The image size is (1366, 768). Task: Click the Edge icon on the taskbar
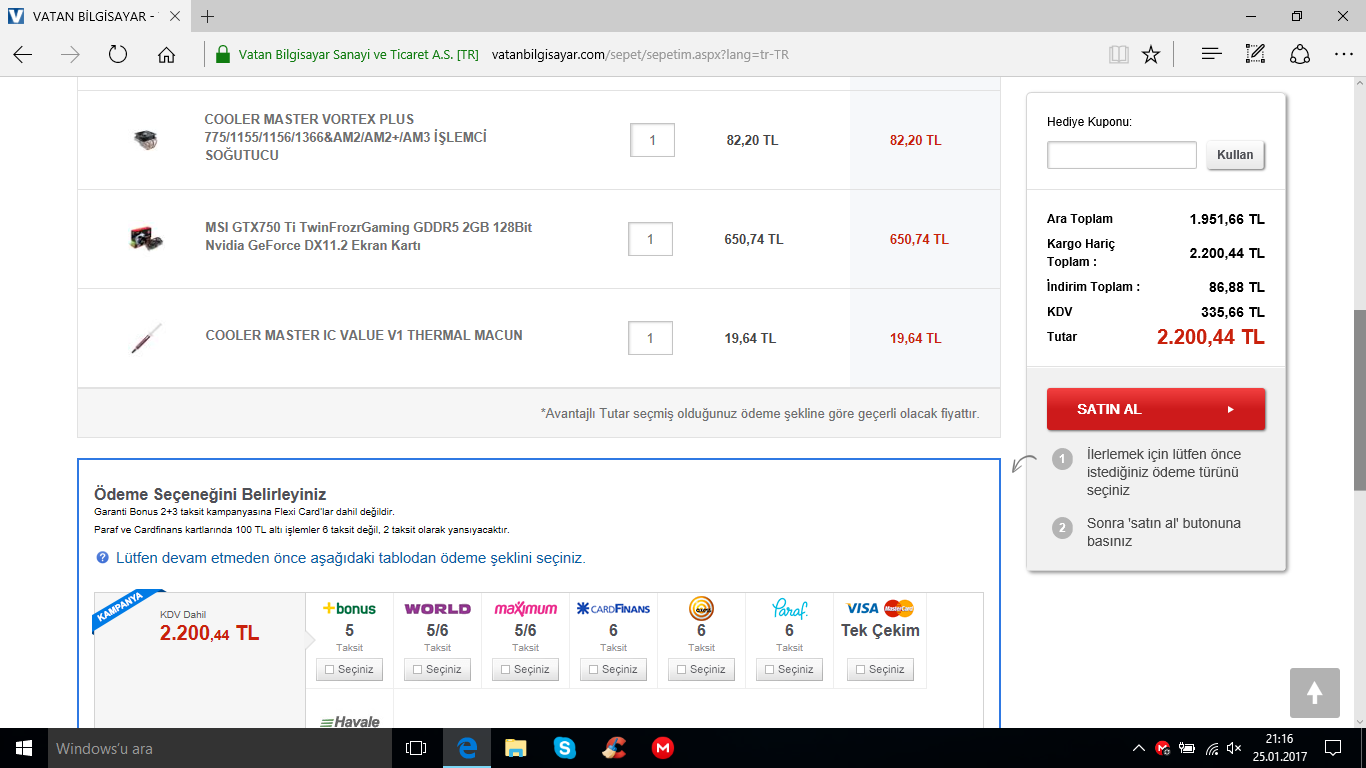(x=466, y=748)
